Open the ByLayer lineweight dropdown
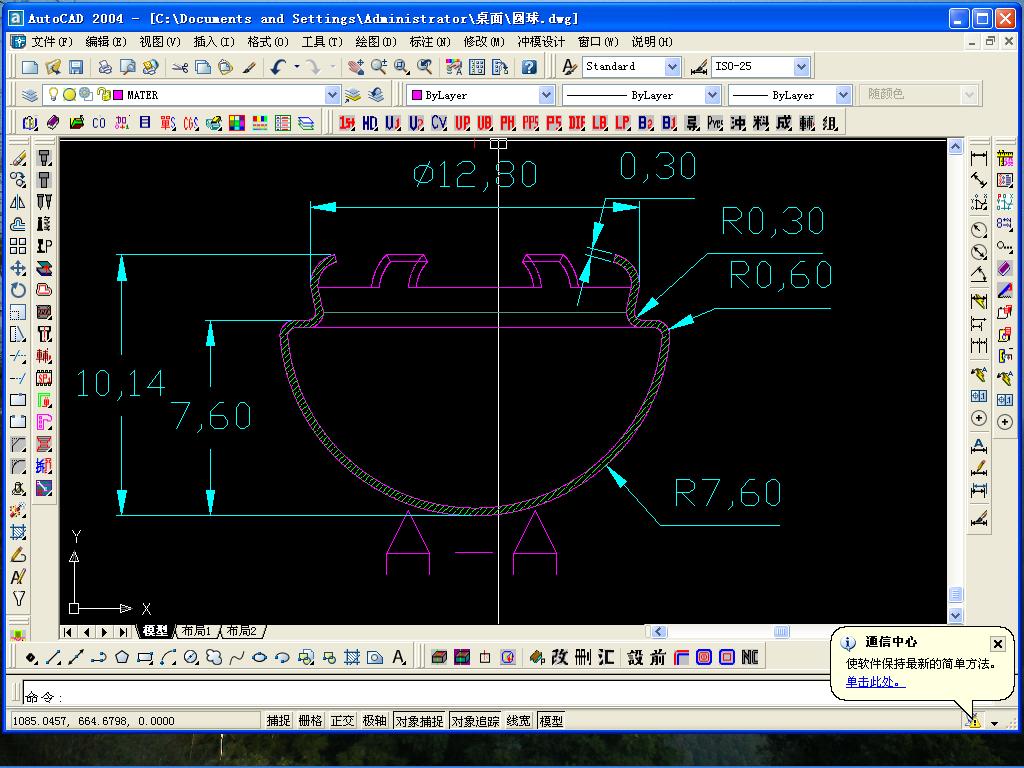 pos(843,95)
